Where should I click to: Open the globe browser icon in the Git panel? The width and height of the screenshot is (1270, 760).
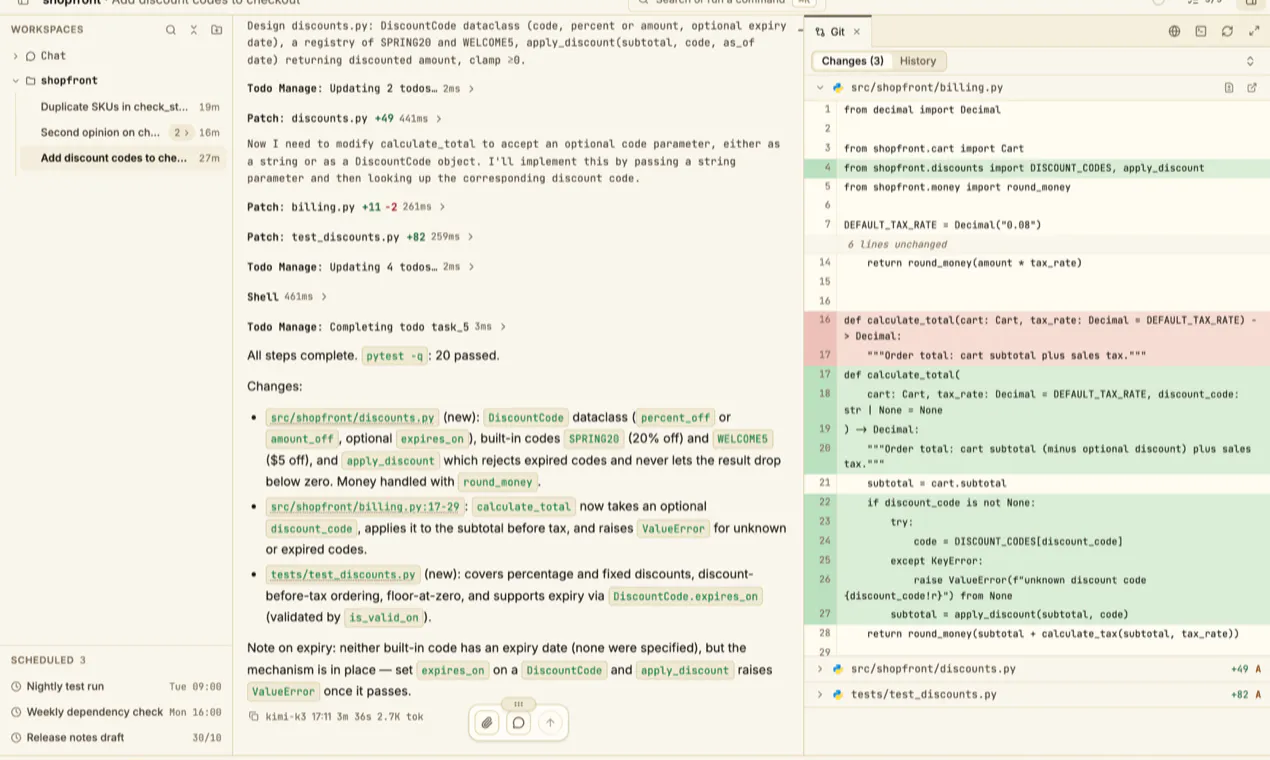[x=1174, y=31]
